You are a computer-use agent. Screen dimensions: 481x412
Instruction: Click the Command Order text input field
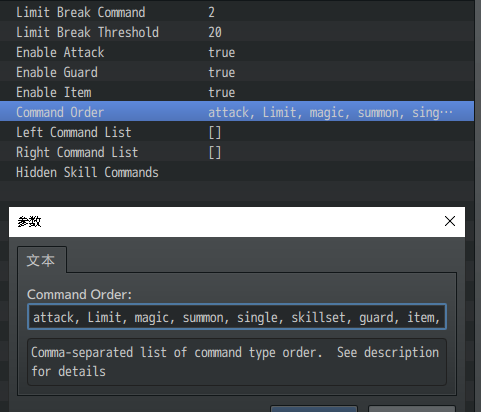[237, 317]
